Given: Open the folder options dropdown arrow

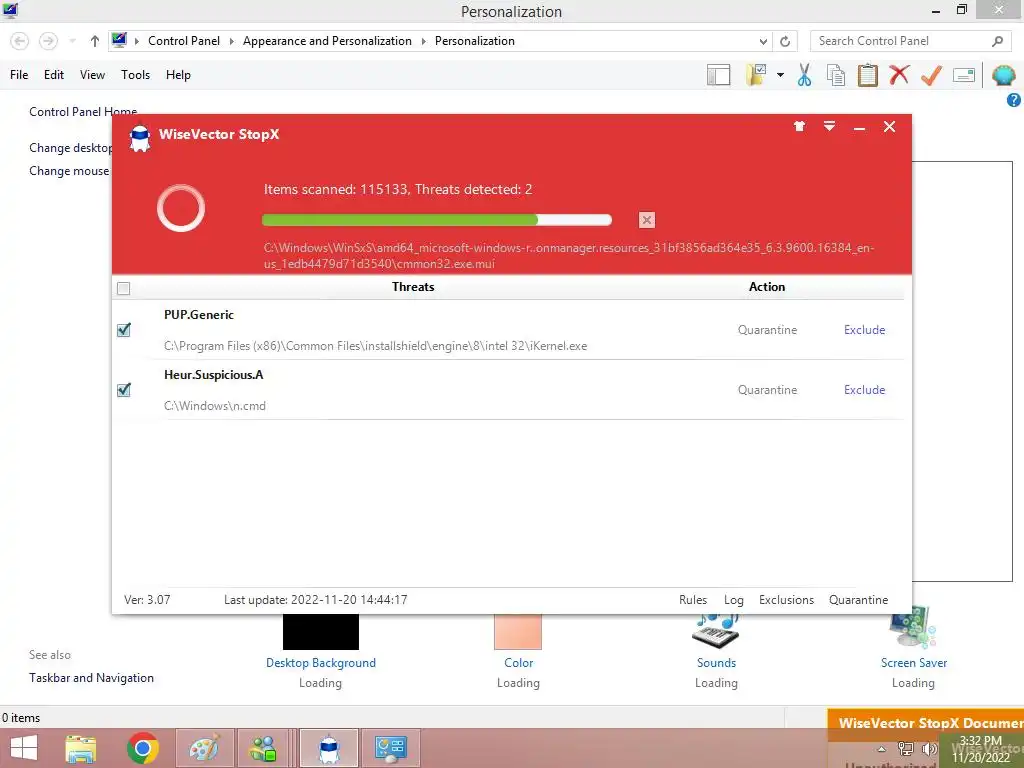Looking at the screenshot, I should pyautogui.click(x=780, y=75).
